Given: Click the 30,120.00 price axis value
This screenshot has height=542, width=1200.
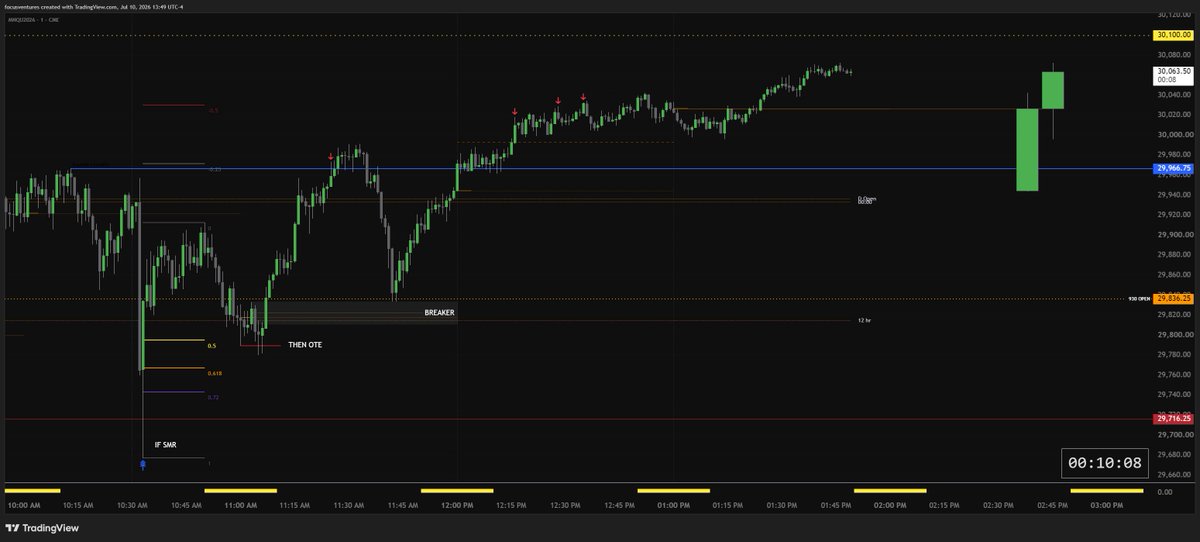Looking at the screenshot, I should tap(1174, 15).
